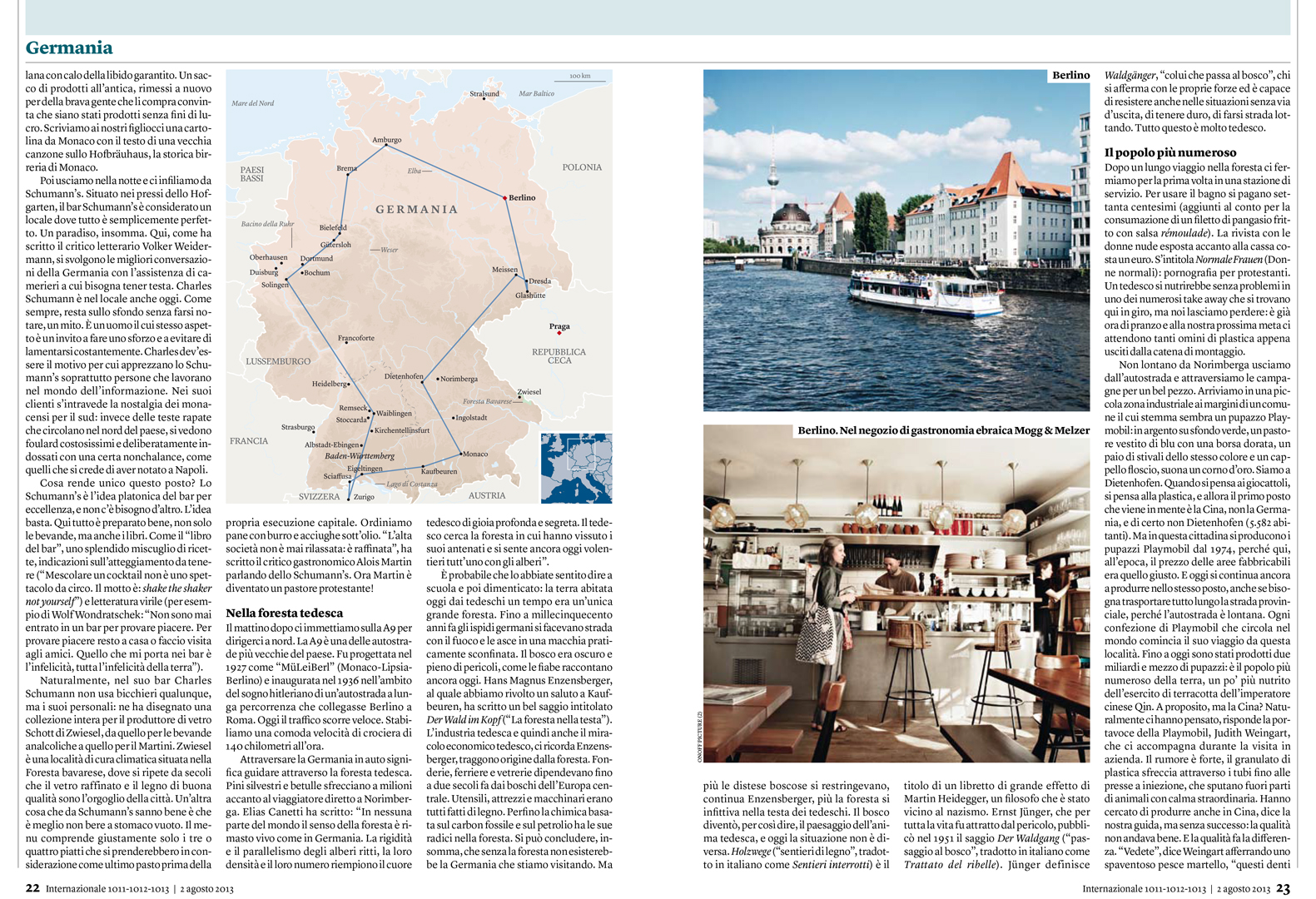Click page number 23 in the footer

pos(1283,888)
